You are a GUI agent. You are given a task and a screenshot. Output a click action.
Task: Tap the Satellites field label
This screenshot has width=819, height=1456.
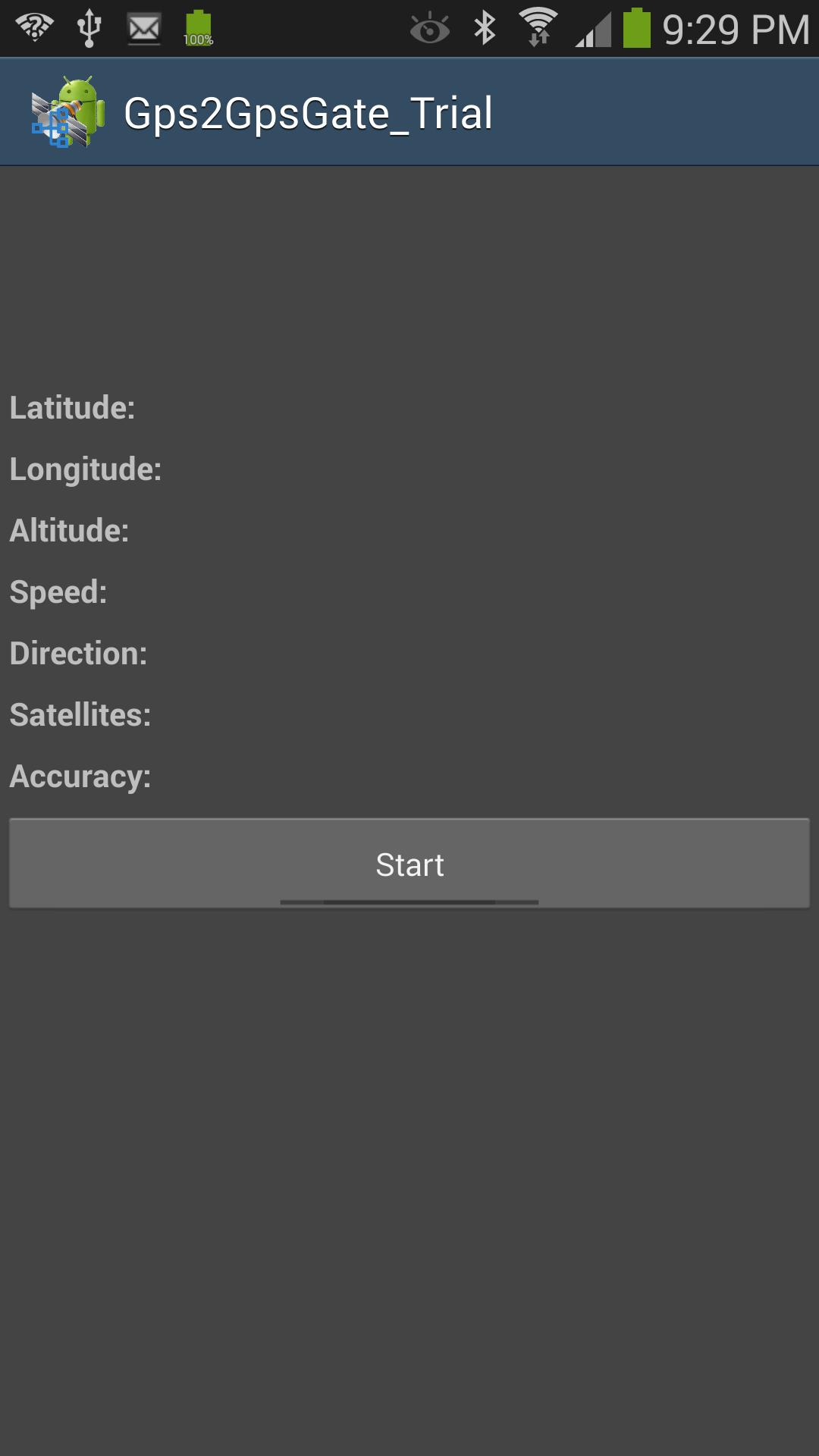point(79,714)
